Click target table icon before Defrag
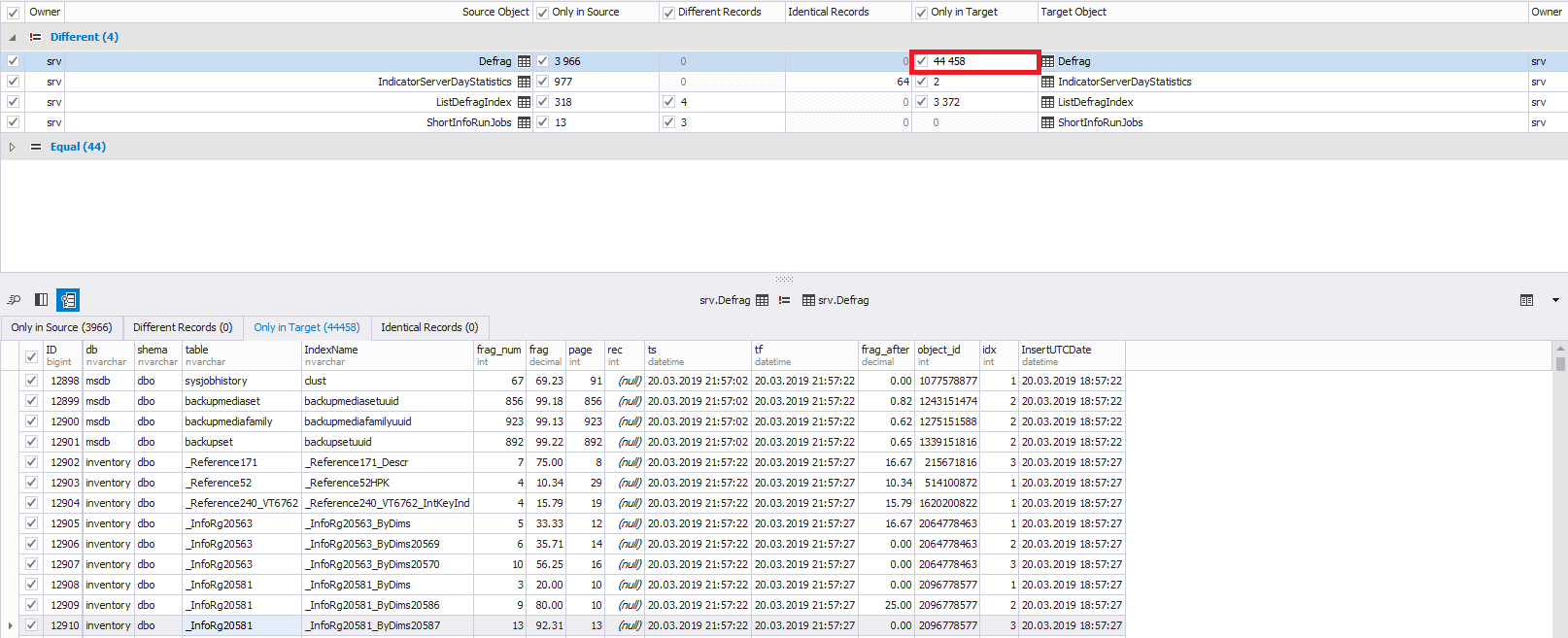This screenshot has width=1568, height=638. point(1047,61)
